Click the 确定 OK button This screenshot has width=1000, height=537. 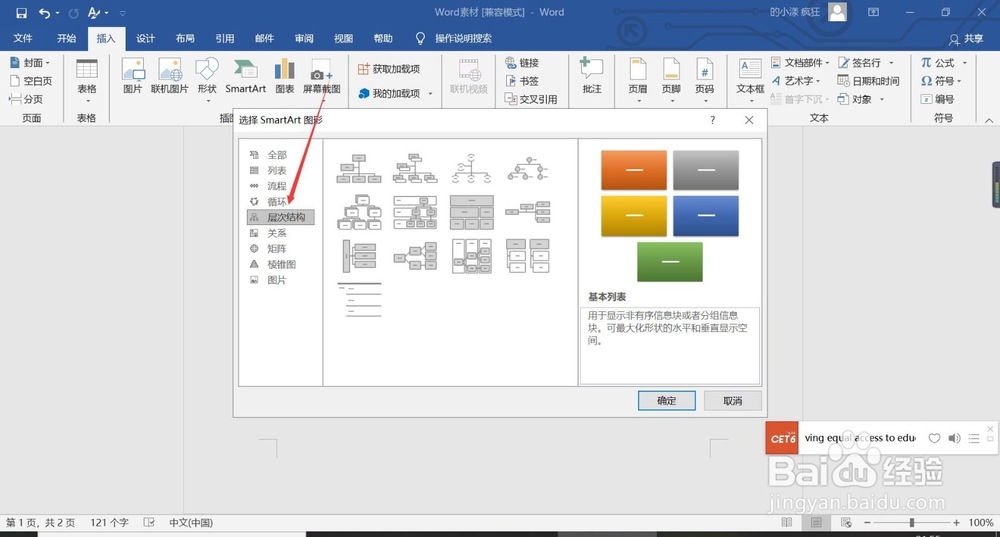pyautogui.click(x=666, y=401)
